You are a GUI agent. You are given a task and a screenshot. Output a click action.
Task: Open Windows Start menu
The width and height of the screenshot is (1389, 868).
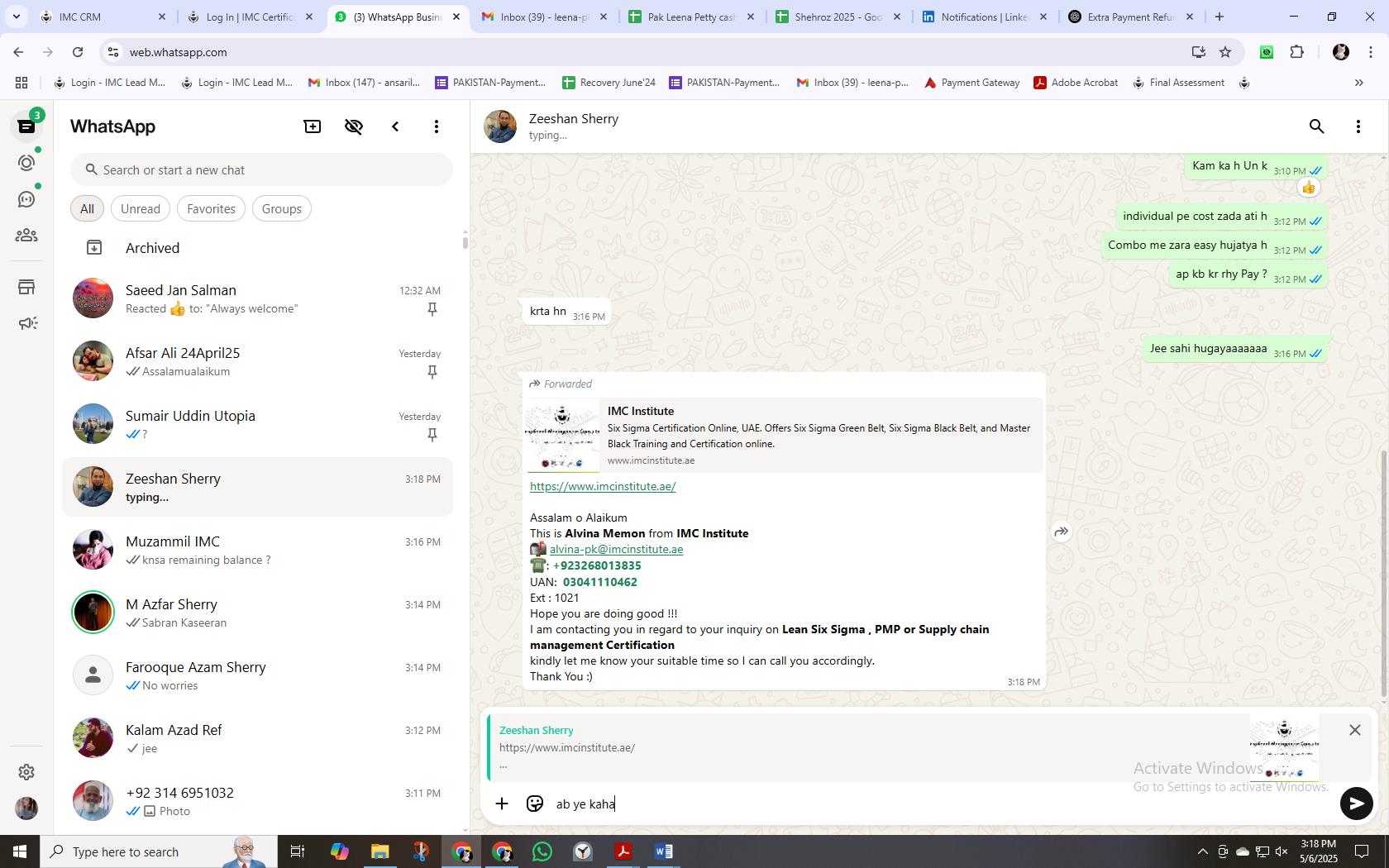[20, 851]
